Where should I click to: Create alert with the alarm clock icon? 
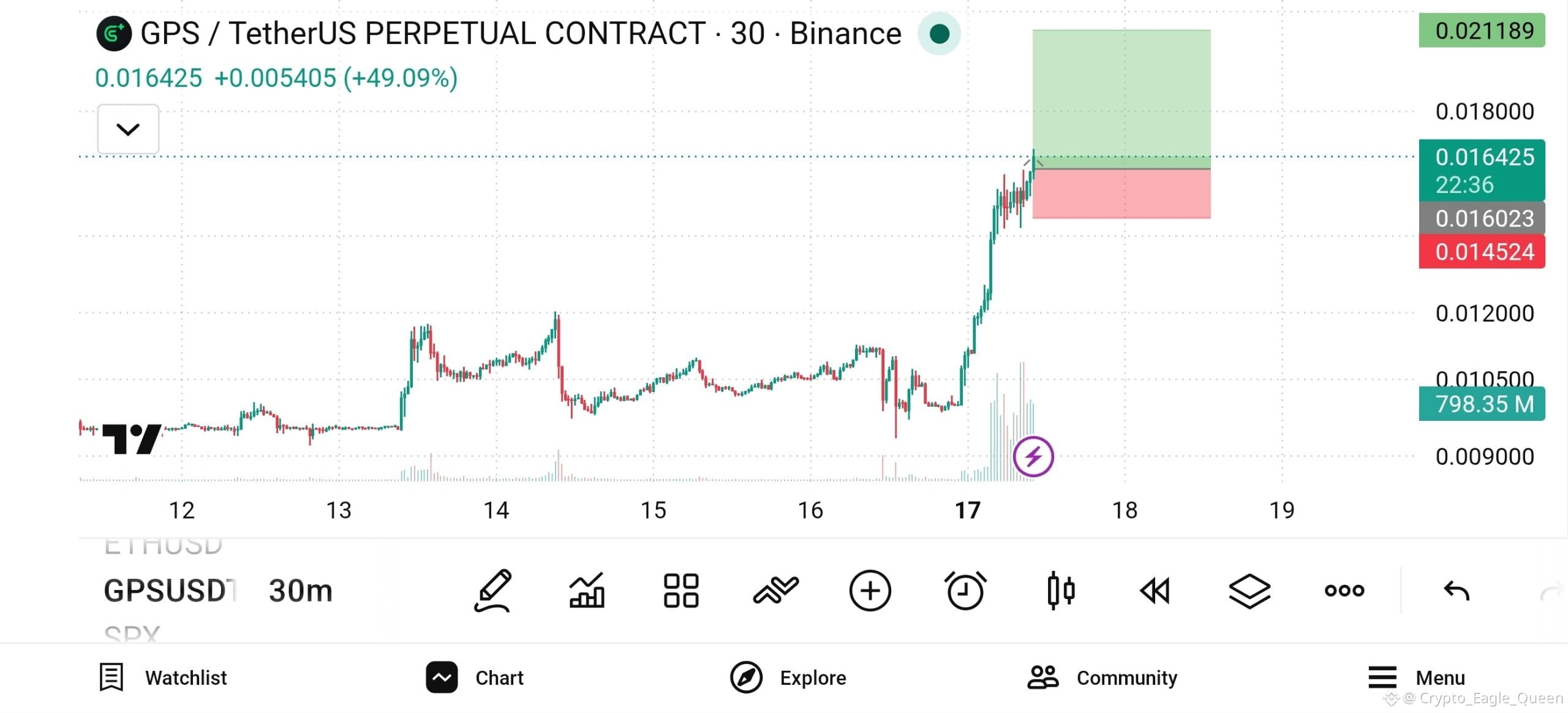(x=965, y=590)
